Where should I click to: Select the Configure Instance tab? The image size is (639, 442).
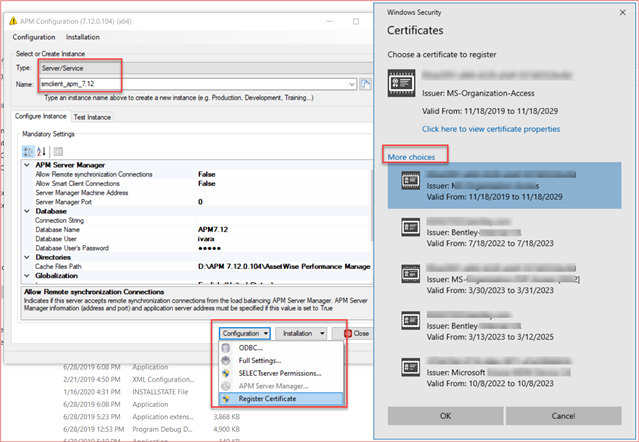pyautogui.click(x=41, y=117)
